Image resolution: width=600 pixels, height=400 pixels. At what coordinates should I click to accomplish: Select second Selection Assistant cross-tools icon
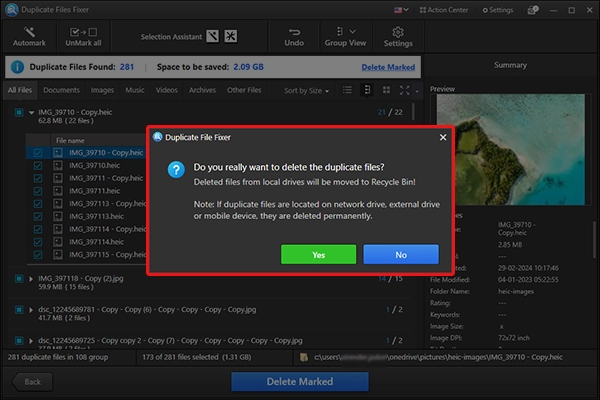tap(231, 36)
